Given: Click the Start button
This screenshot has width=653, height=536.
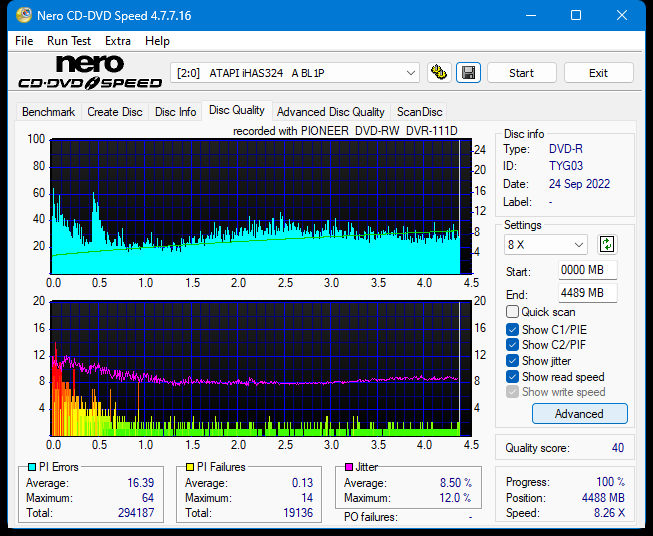Looking at the screenshot, I should pos(521,73).
